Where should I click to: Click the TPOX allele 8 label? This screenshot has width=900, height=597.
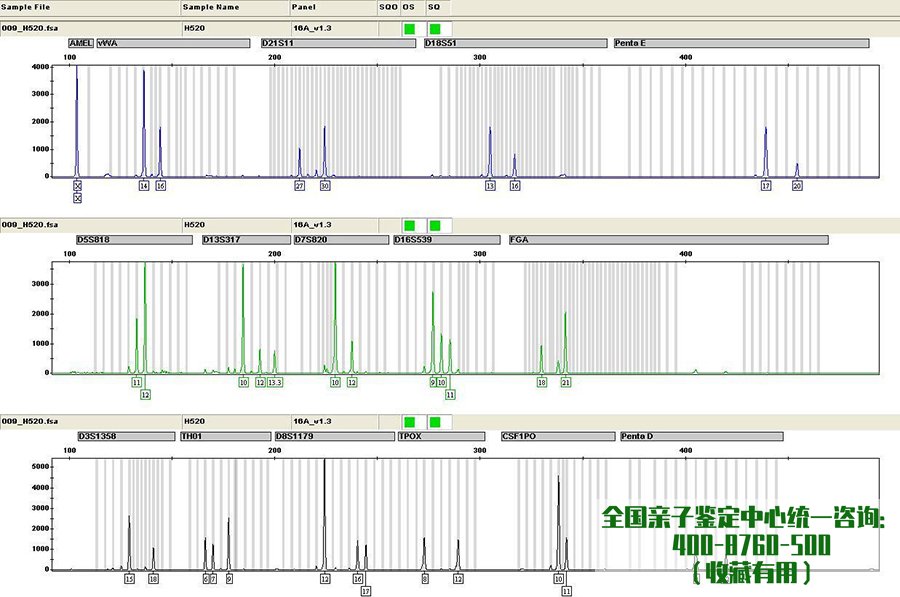point(425,579)
